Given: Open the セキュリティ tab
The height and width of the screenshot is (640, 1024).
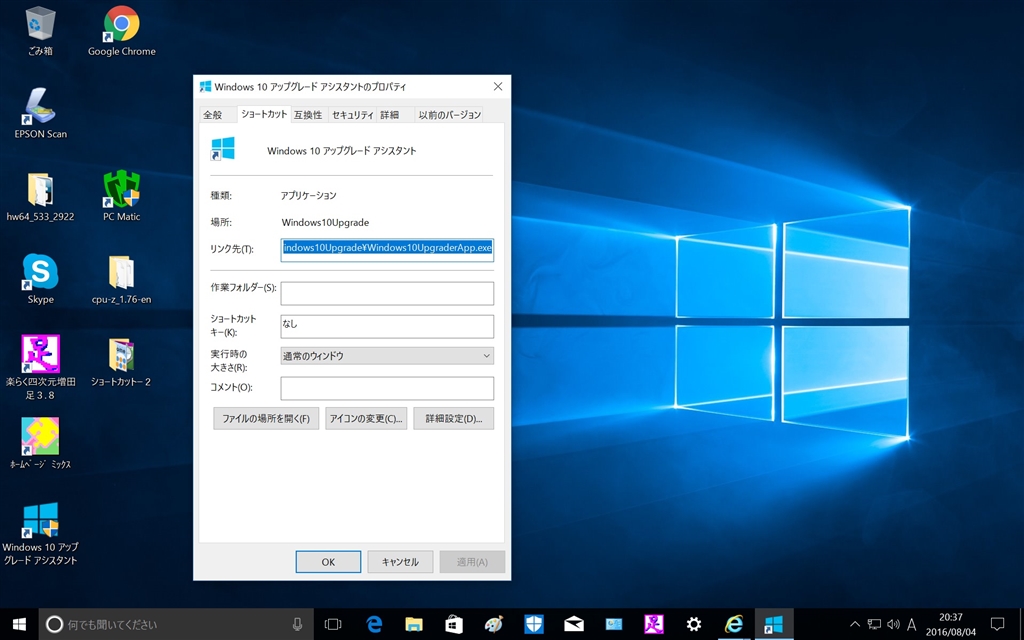Looking at the screenshot, I should (352, 115).
